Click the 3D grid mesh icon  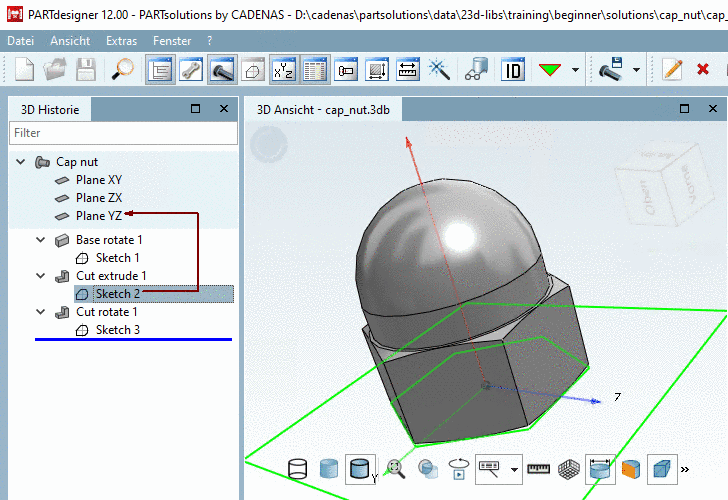[569, 469]
